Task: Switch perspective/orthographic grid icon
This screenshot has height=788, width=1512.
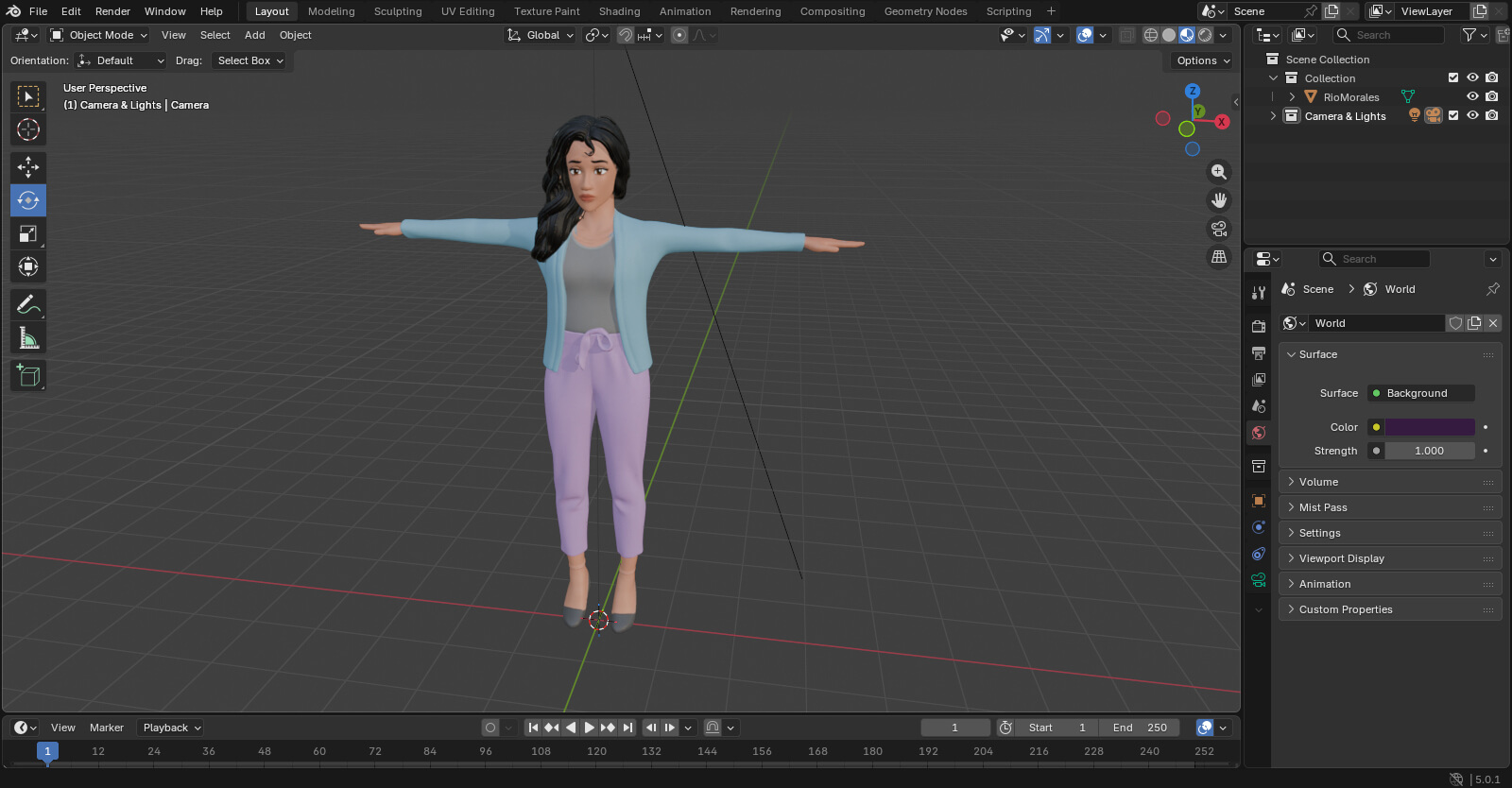Action: point(1219,256)
